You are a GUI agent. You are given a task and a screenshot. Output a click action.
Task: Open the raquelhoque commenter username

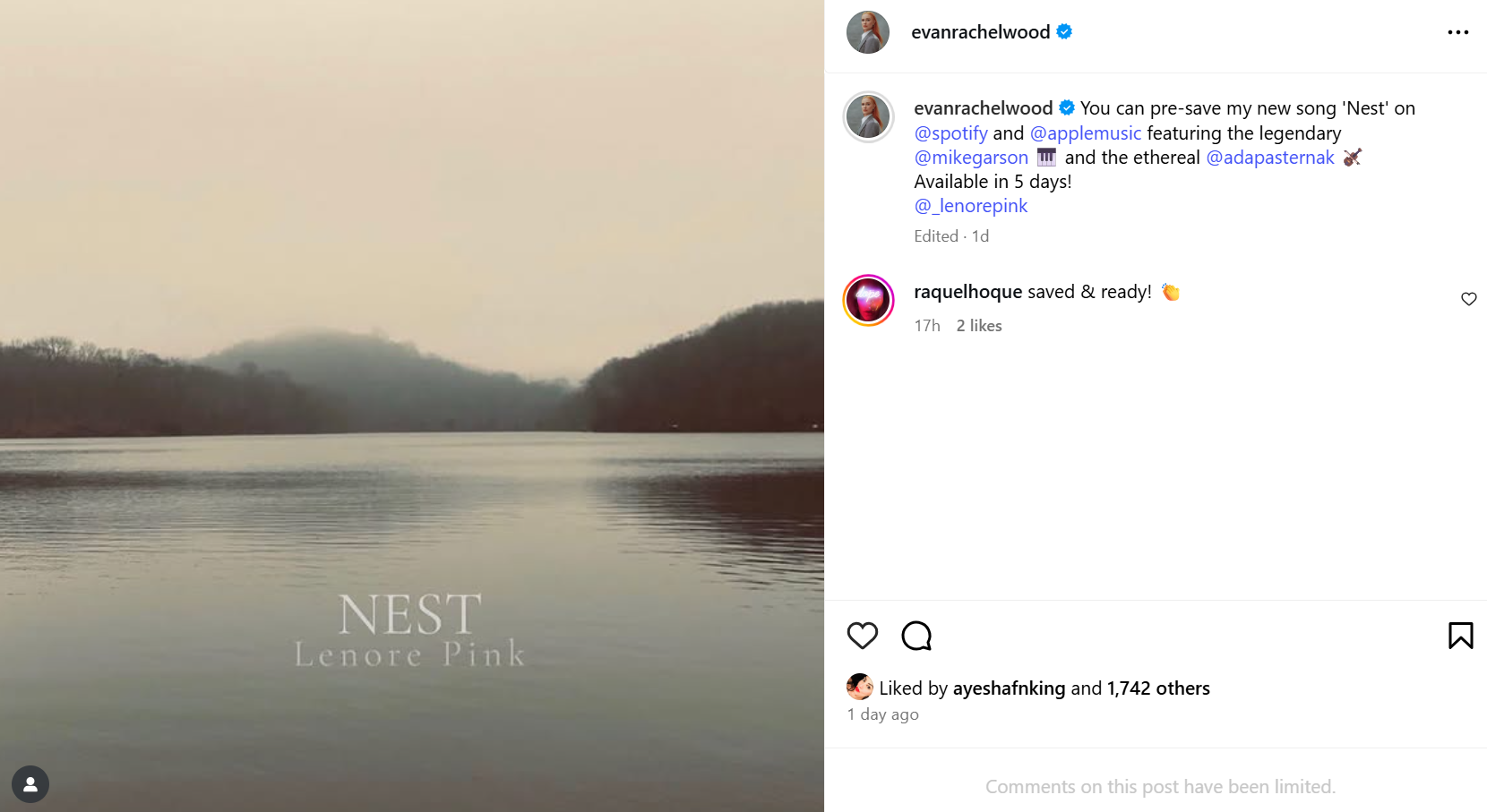pos(967,292)
